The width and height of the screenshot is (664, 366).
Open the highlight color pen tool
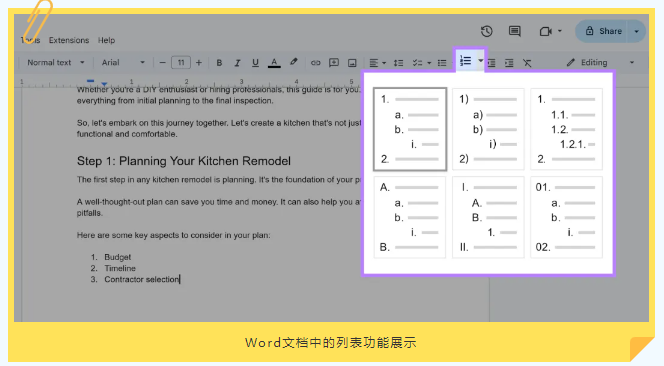[x=293, y=62]
